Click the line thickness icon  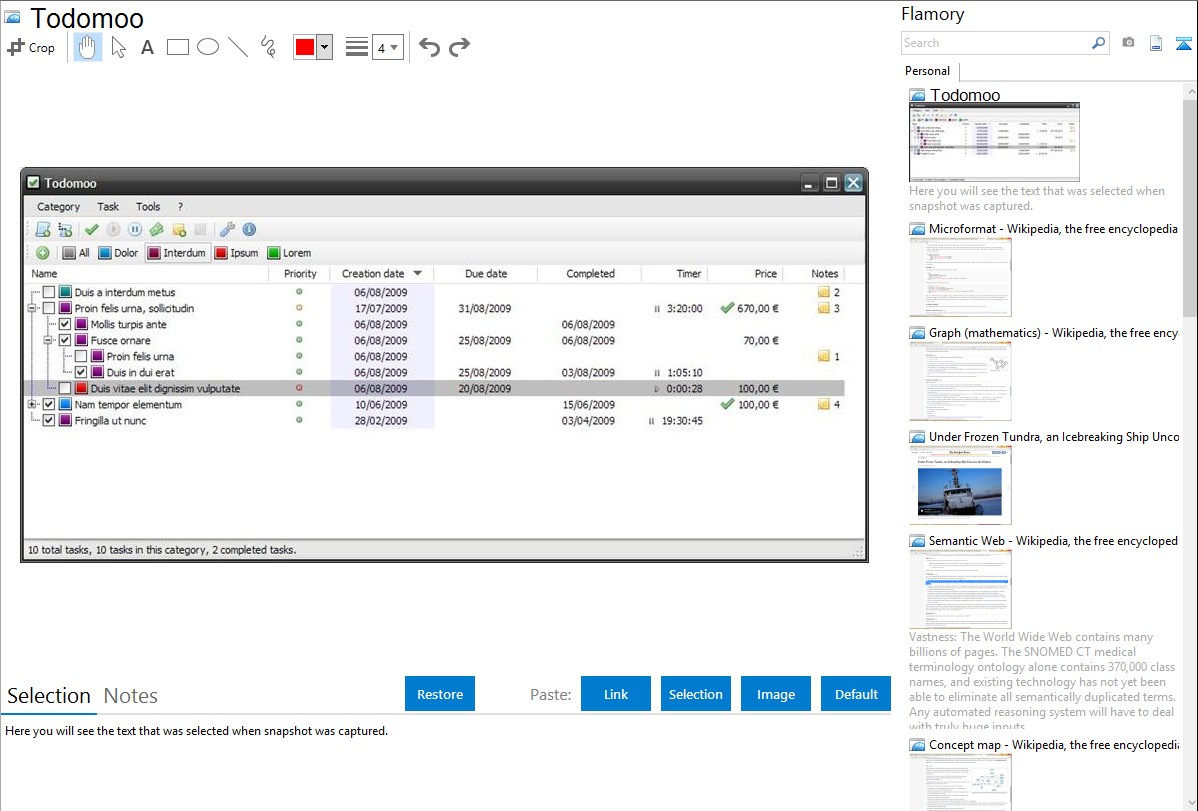(357, 47)
